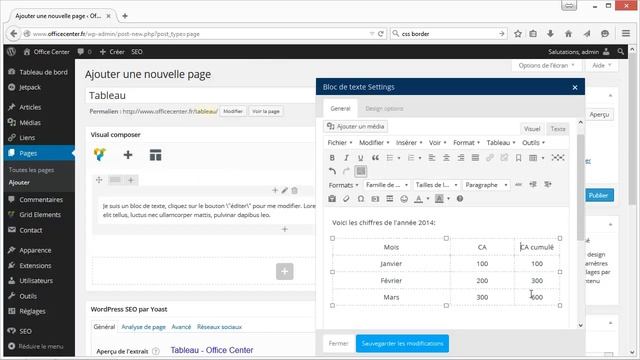
Task: Add element with Visual Composer plus icon
Action: click(128, 155)
